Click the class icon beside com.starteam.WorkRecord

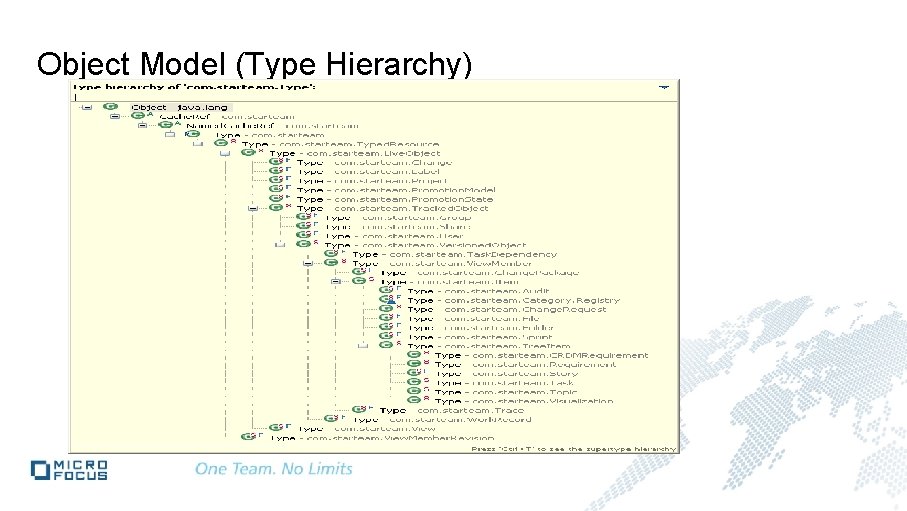click(x=331, y=418)
